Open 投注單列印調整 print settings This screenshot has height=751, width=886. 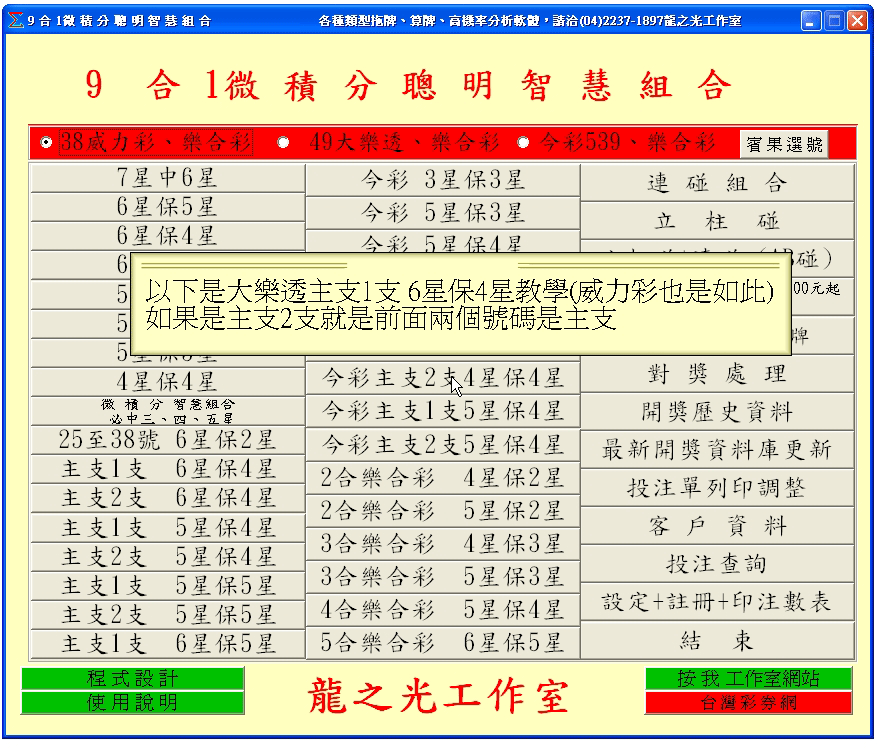tap(718, 488)
